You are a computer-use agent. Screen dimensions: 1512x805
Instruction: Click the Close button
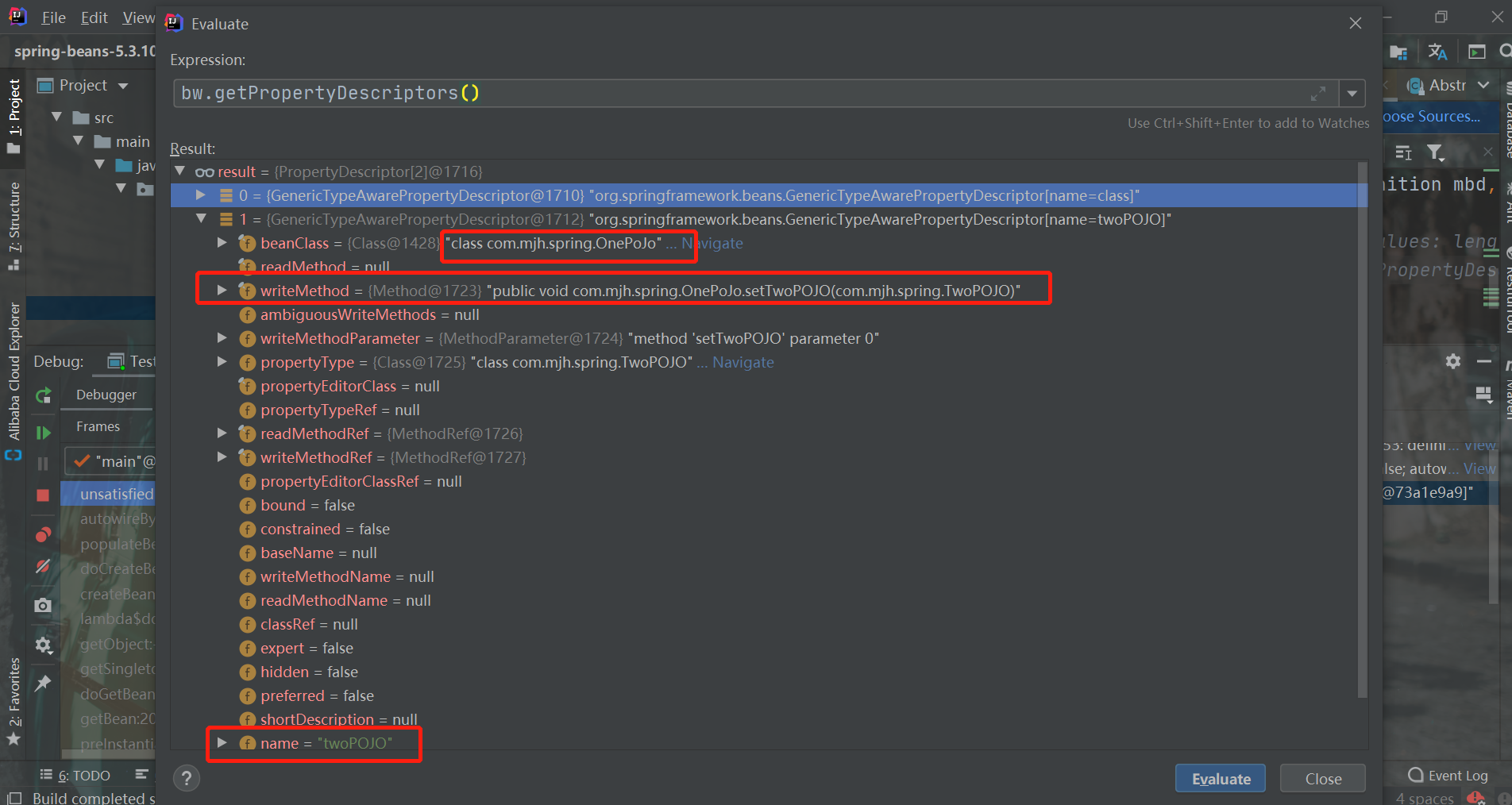(x=1323, y=779)
